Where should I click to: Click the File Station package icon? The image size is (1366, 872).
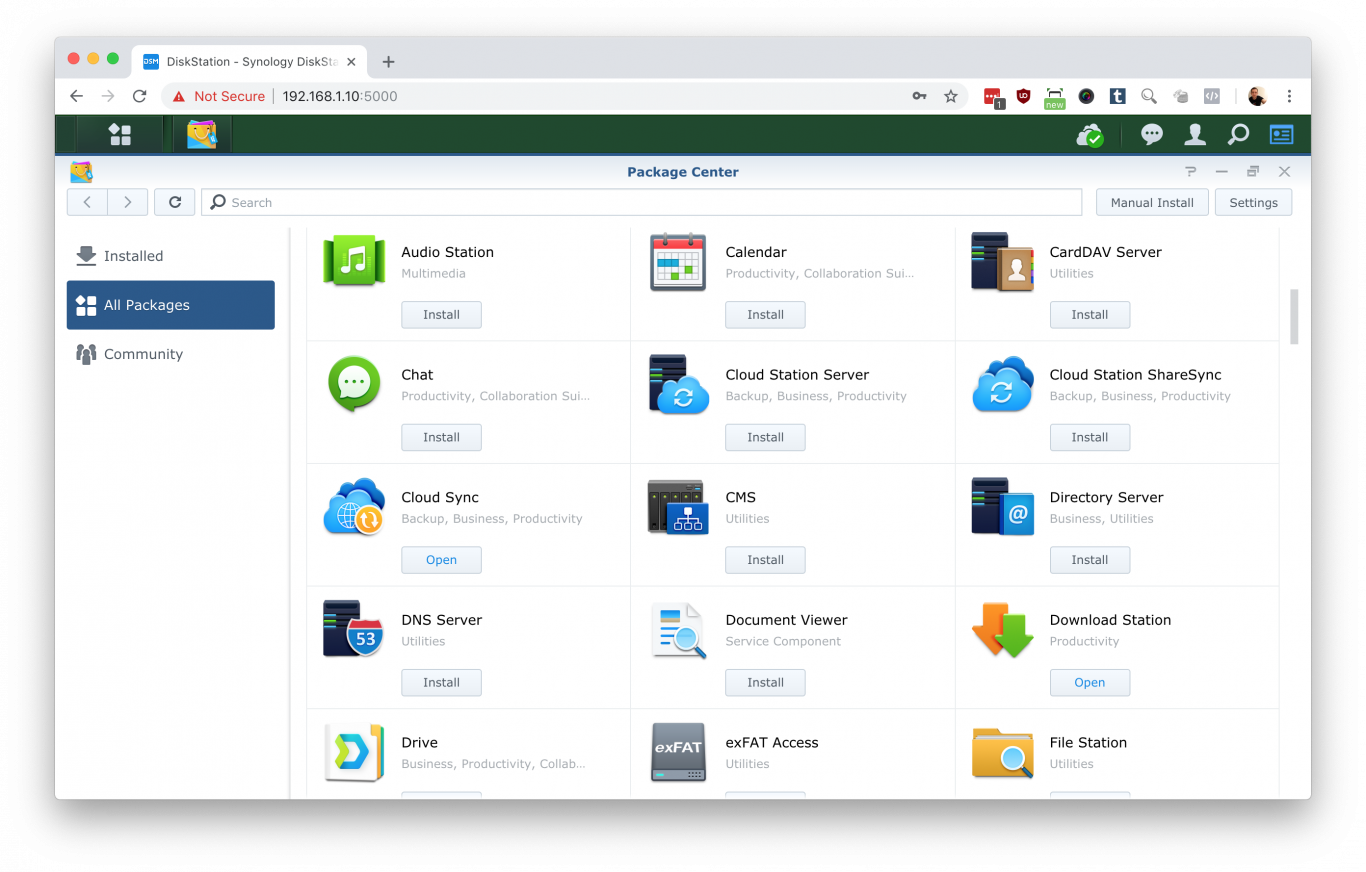pos(1002,752)
